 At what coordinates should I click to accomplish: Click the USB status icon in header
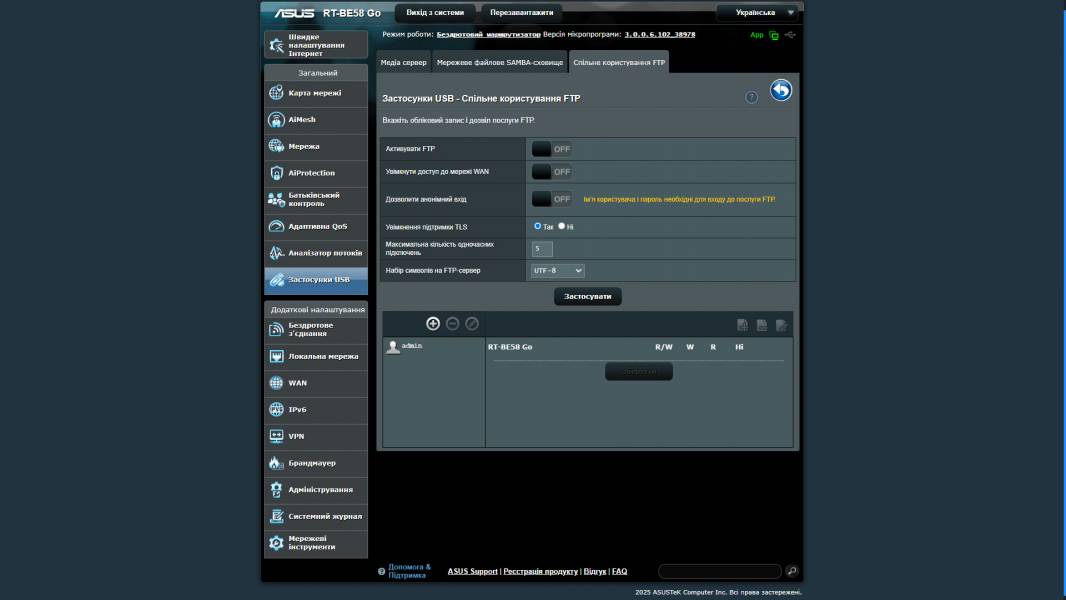(x=791, y=35)
